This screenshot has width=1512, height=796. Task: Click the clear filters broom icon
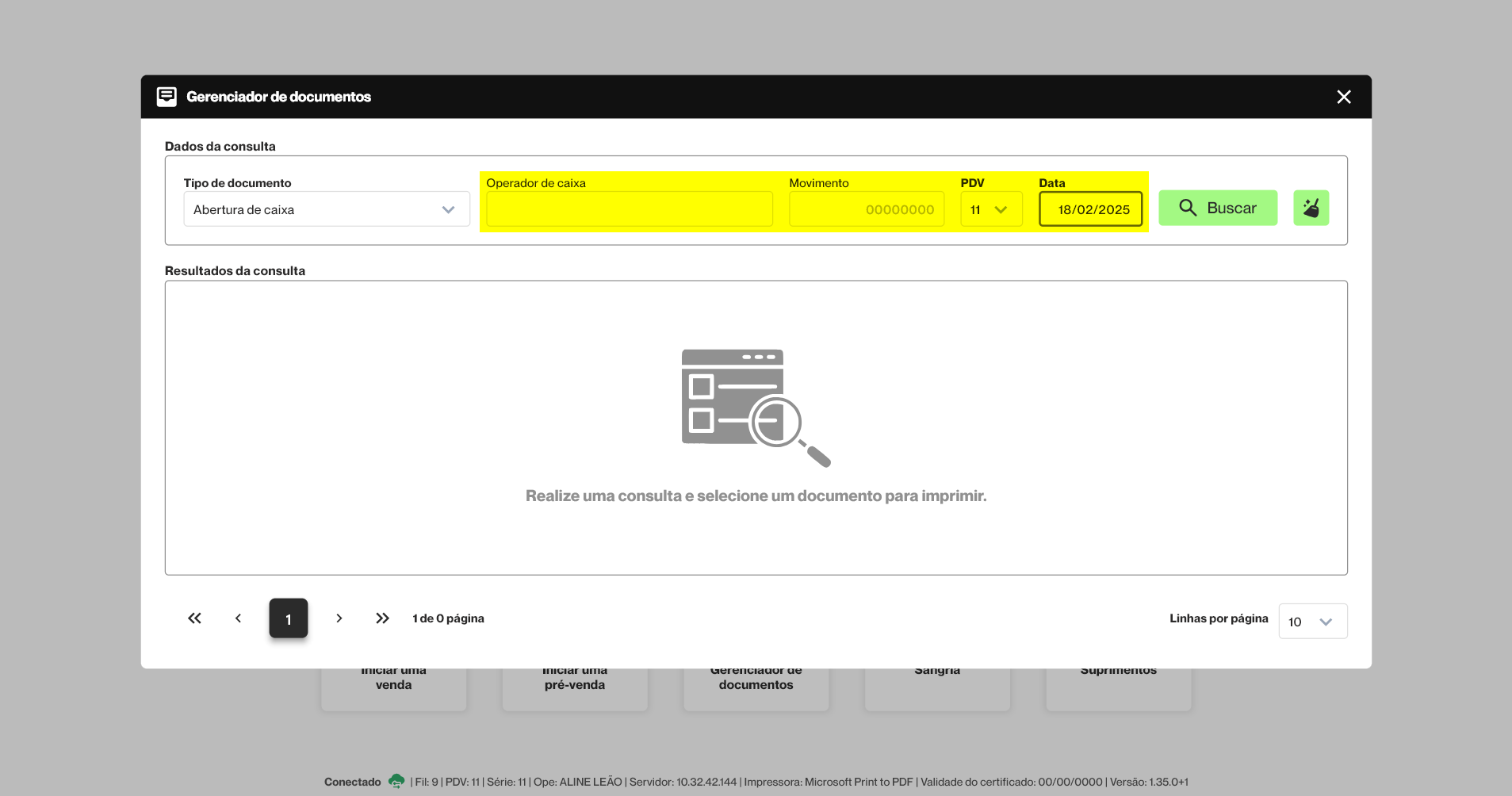point(1311,209)
